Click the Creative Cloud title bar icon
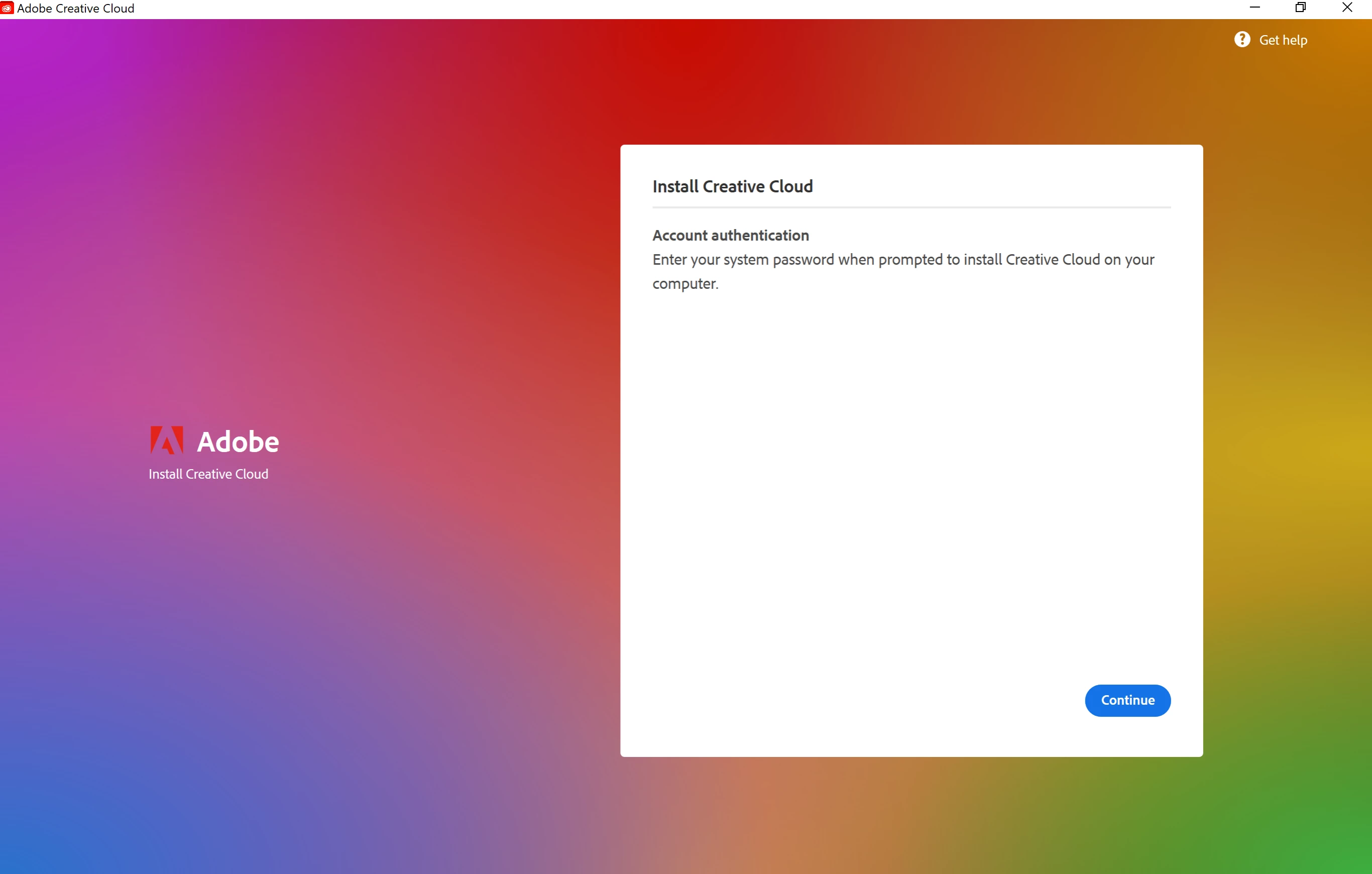 pos(7,8)
